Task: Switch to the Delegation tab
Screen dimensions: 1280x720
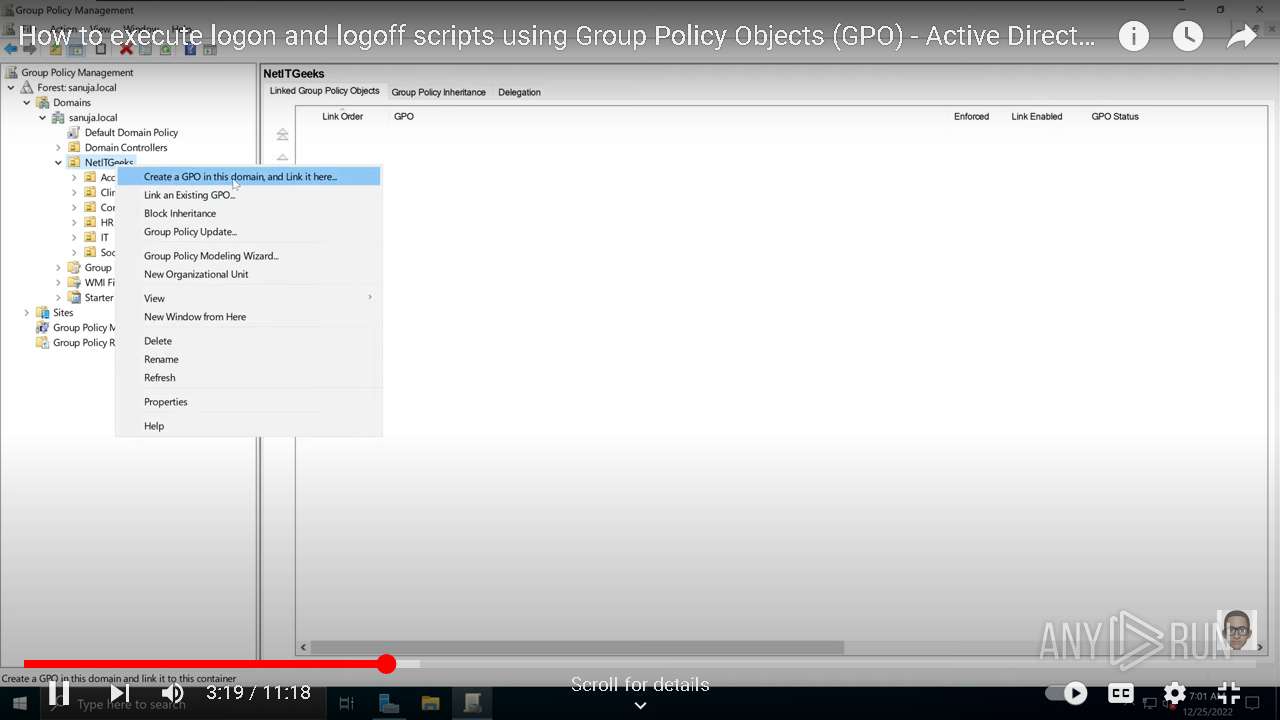Action: coord(519,92)
